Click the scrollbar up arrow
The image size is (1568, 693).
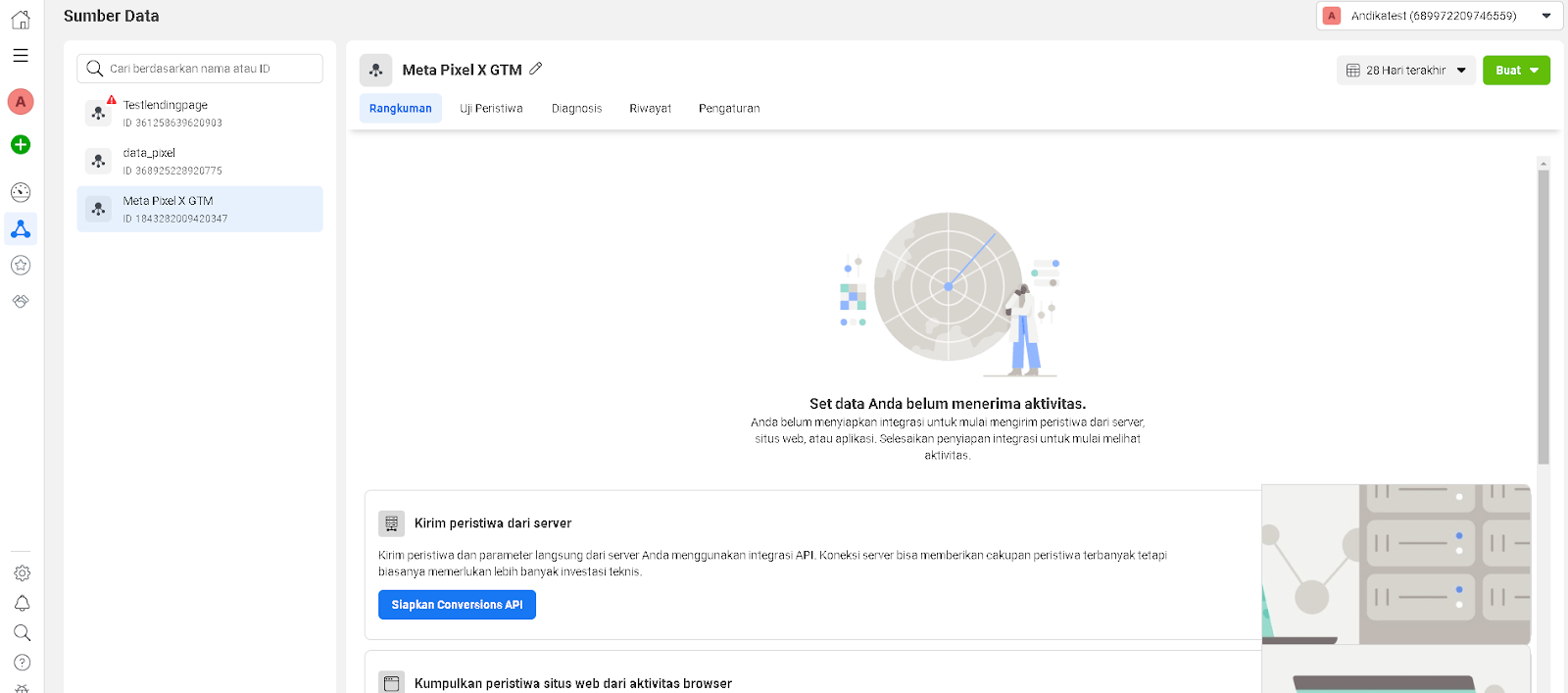click(x=1543, y=164)
